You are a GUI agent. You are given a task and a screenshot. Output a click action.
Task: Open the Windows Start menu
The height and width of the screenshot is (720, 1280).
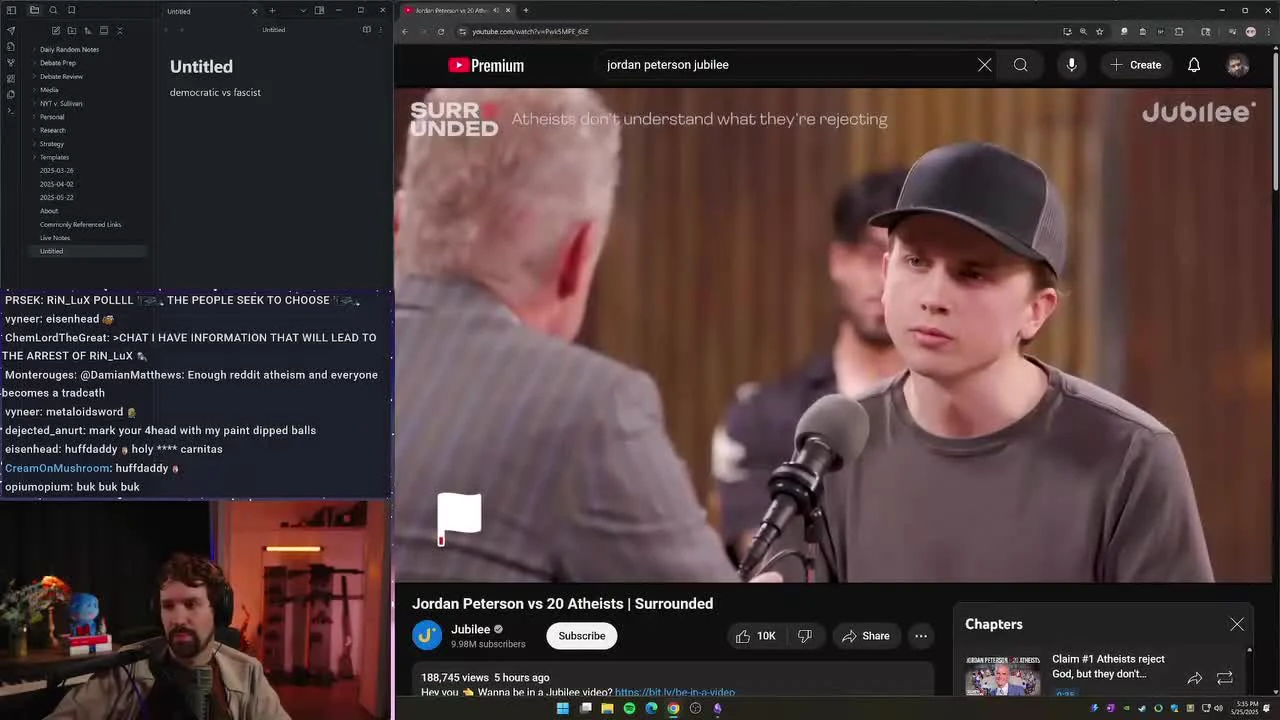click(x=562, y=708)
